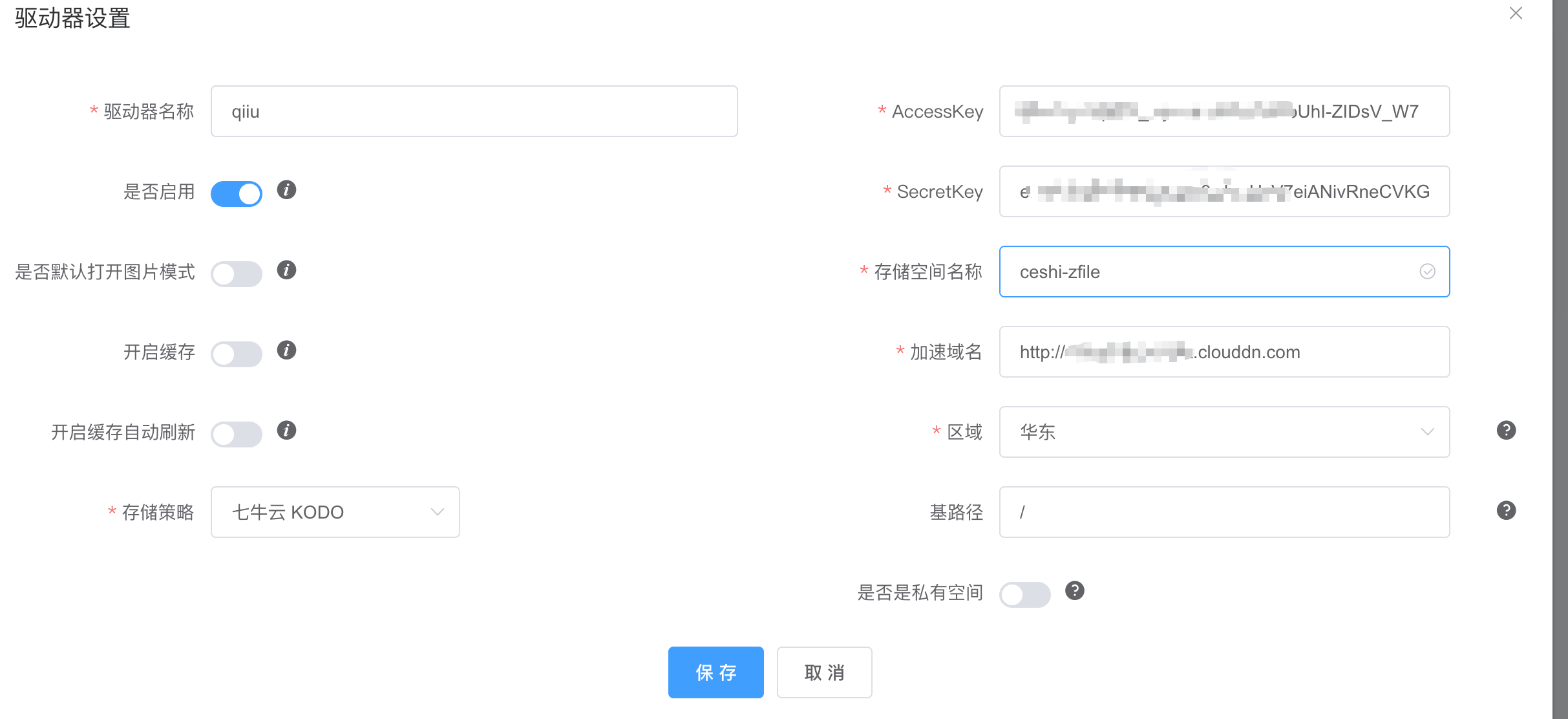The height and width of the screenshot is (719, 1568).
Task: Click the info icon next to 是否默认打开图片模式
Action: 286,271
